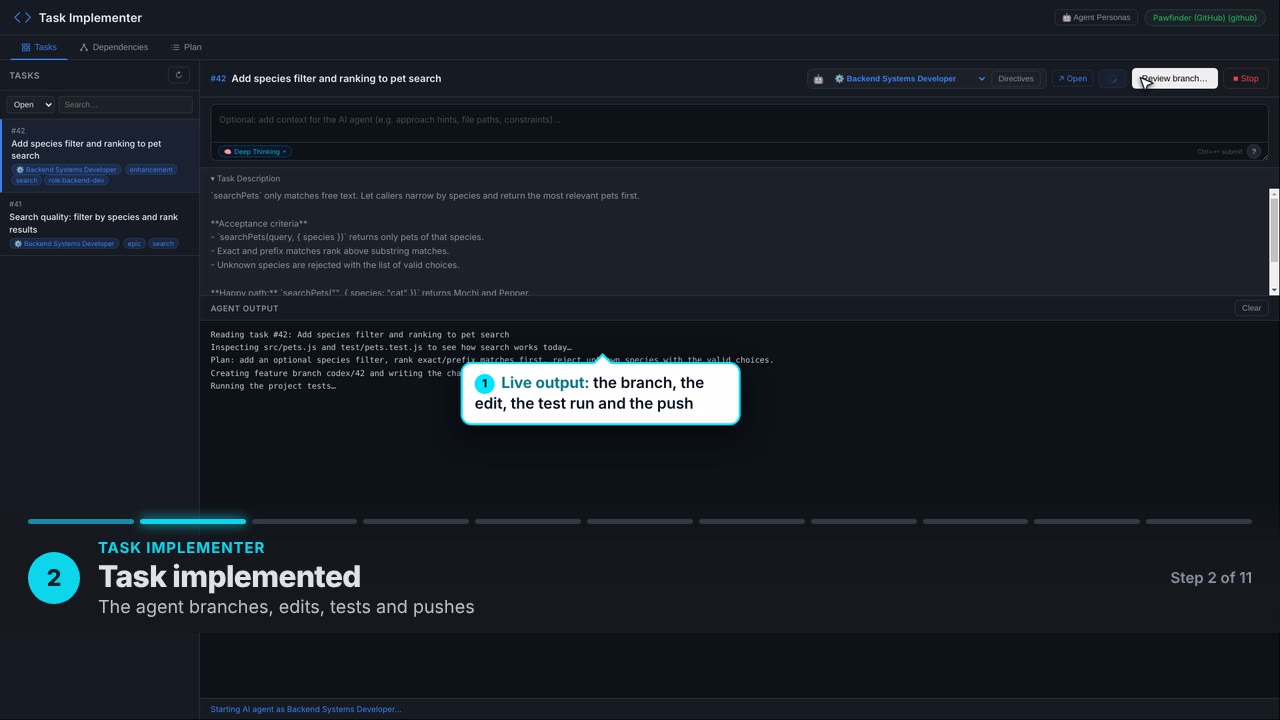Screen dimensions: 1280x720
Task: Click the Pawfinder (GitHub) repository badge
Action: (x=1204, y=18)
